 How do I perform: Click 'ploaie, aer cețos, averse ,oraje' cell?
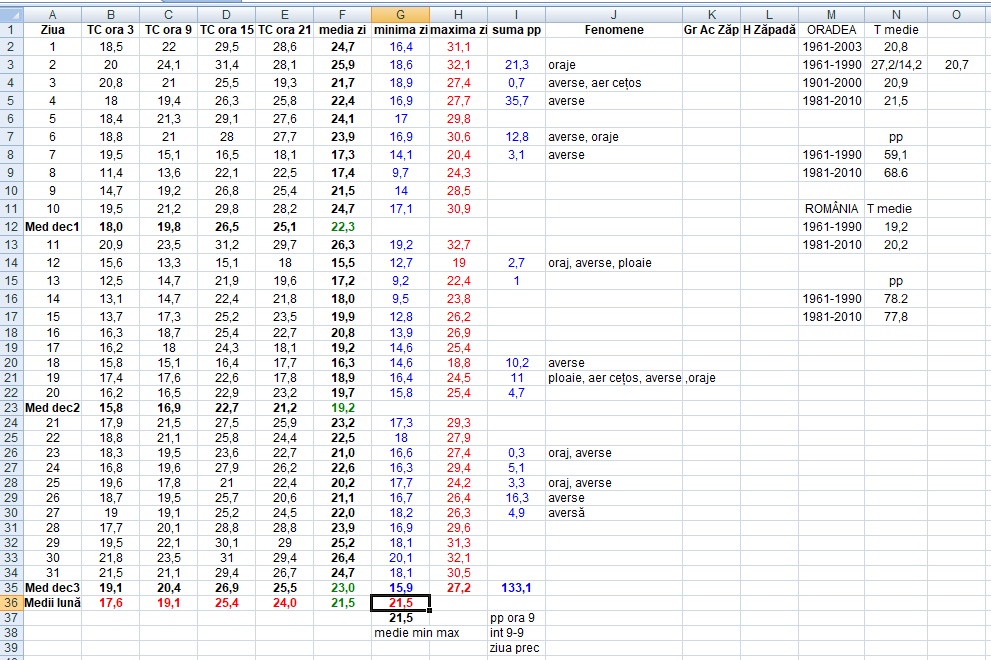(631, 378)
